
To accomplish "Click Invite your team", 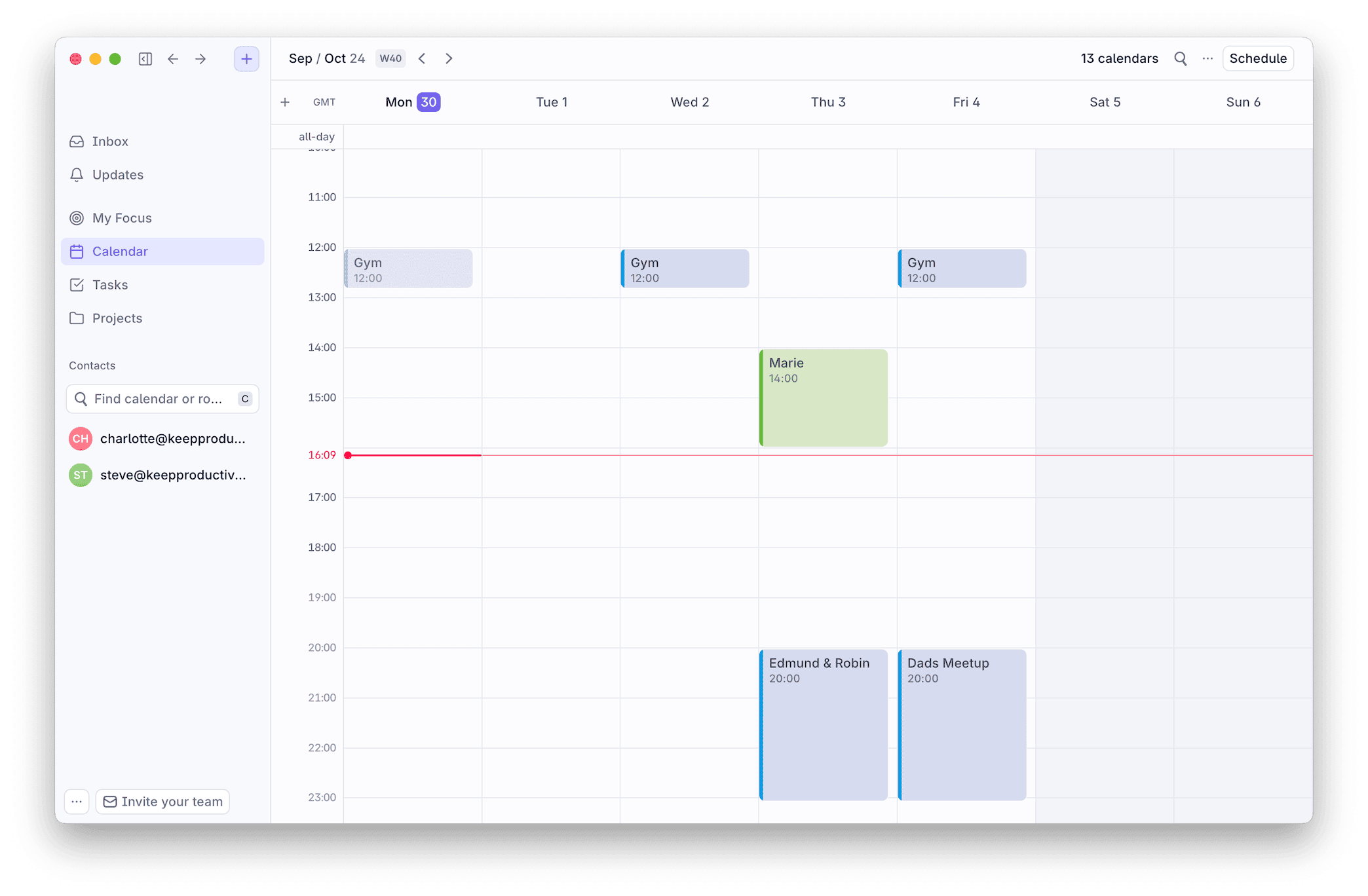I will (x=162, y=801).
